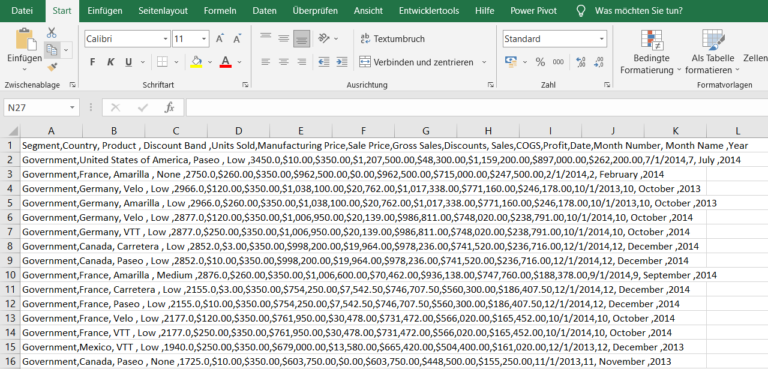Viewport: 768px width, 369px height.
Task: Click the Einfügen paste clipboard icon
Action: [26, 39]
